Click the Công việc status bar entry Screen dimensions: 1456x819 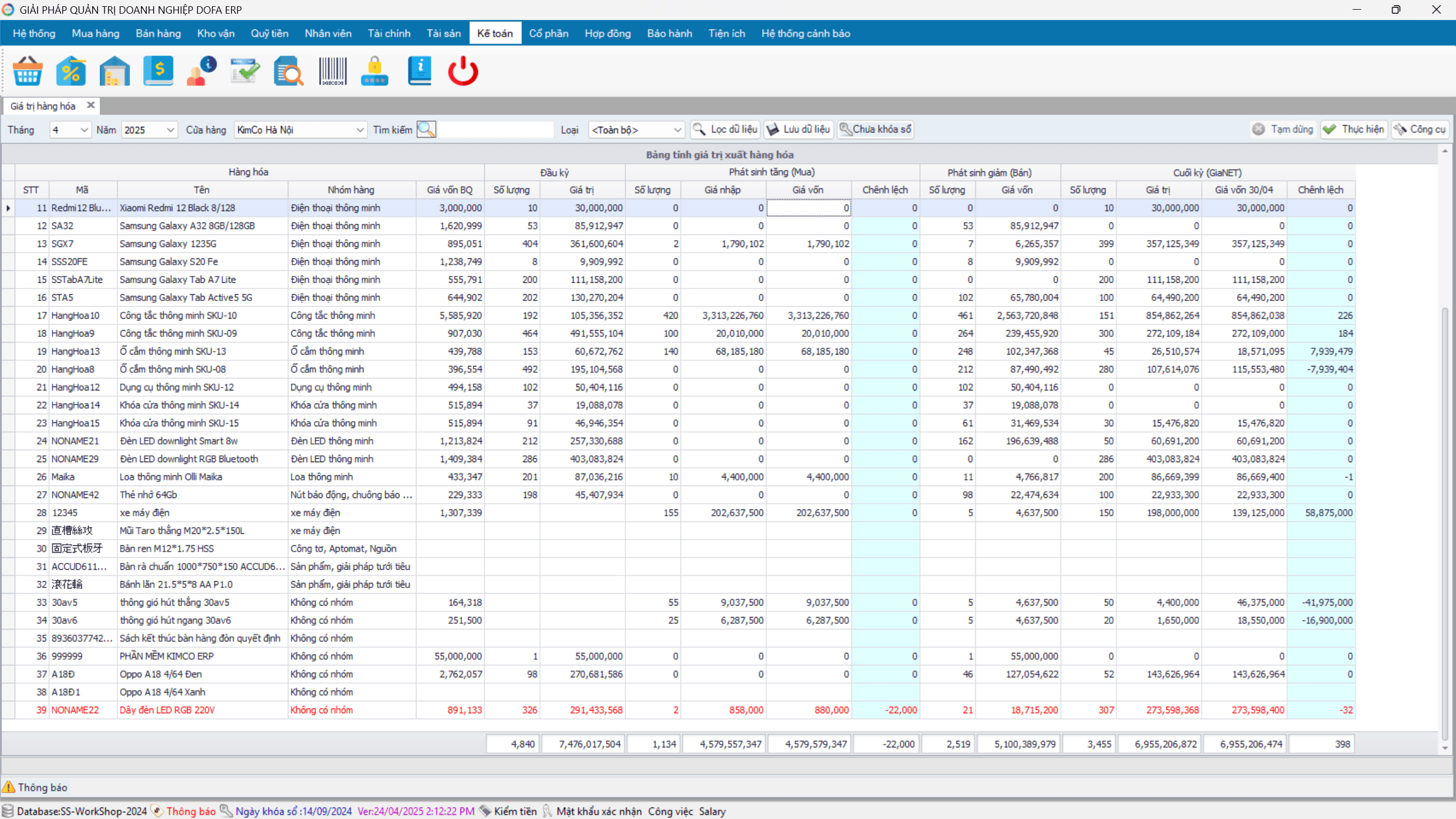[x=670, y=811]
